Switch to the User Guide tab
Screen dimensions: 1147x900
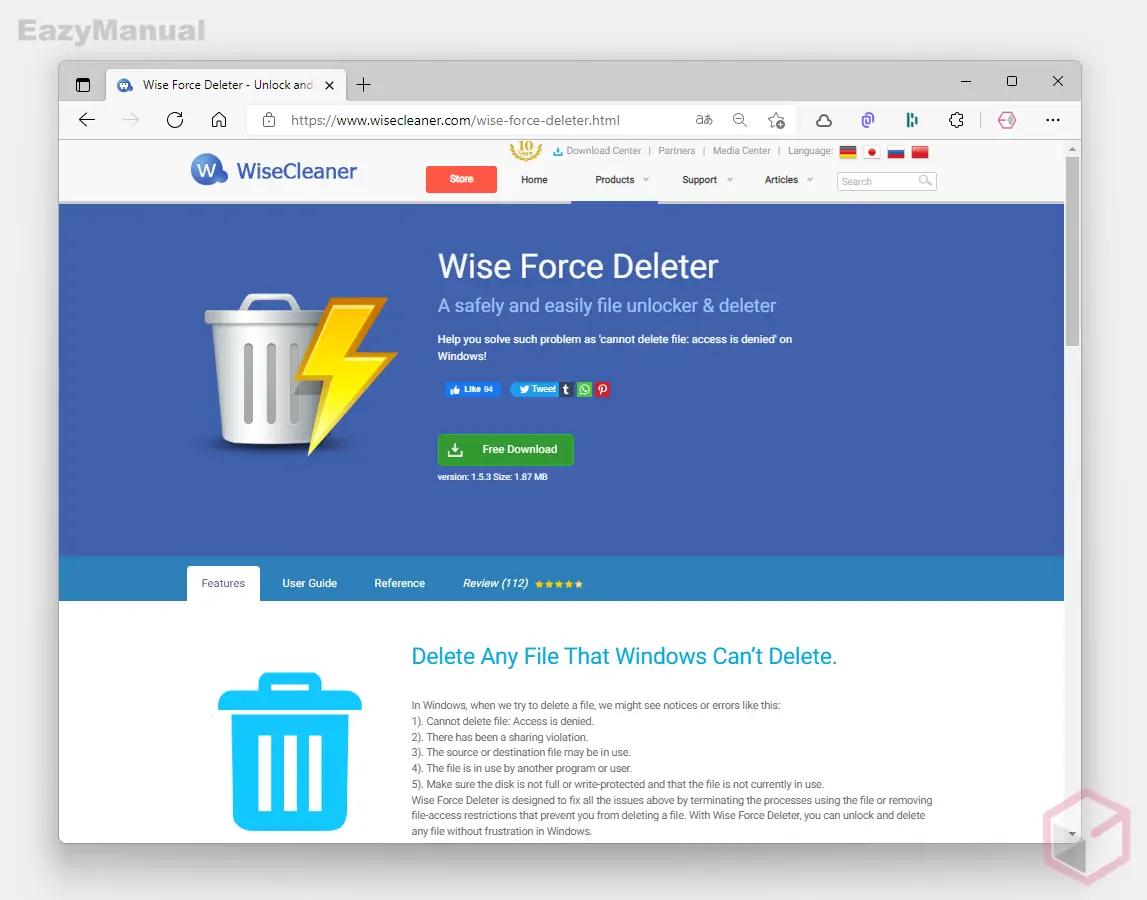309,583
